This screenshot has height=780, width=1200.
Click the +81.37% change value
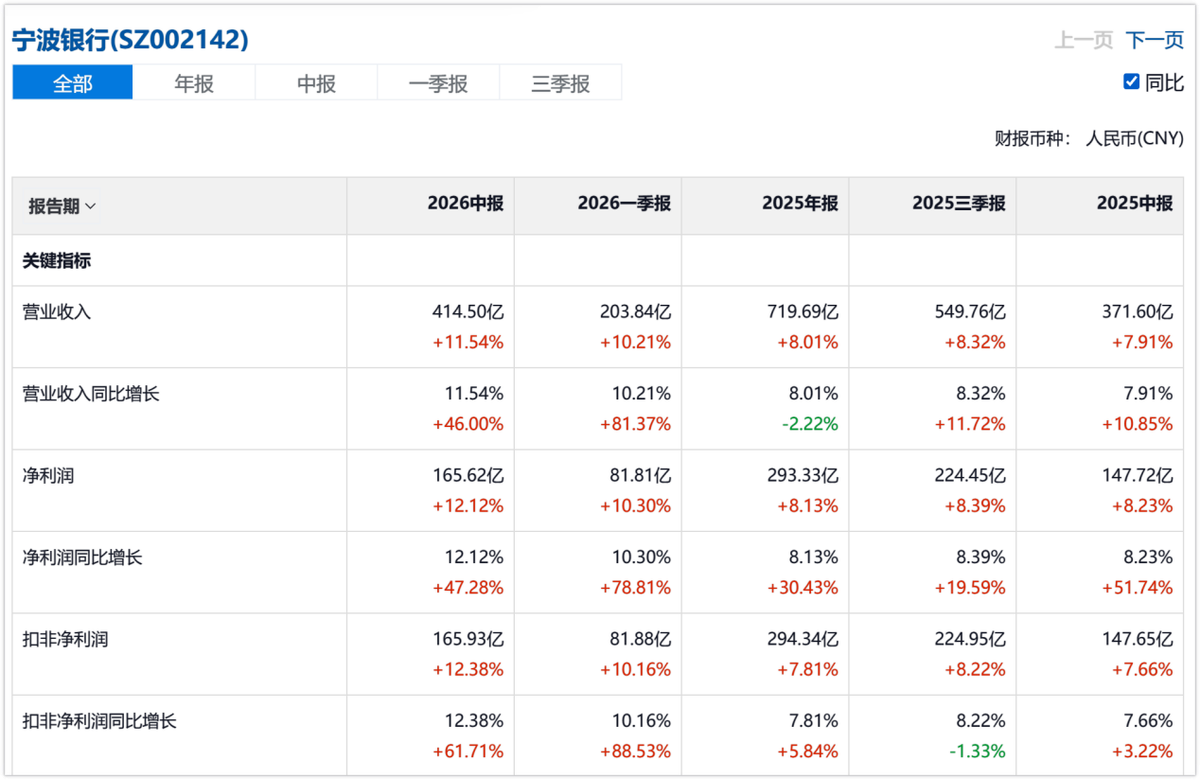tap(635, 424)
